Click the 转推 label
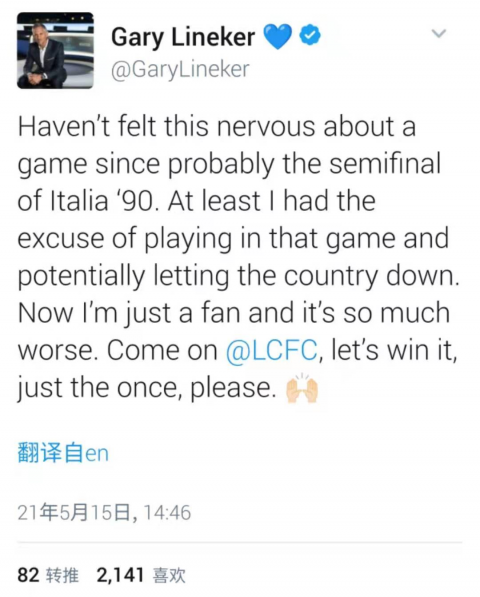Screen dimensions: 480x597 [x=62, y=575]
